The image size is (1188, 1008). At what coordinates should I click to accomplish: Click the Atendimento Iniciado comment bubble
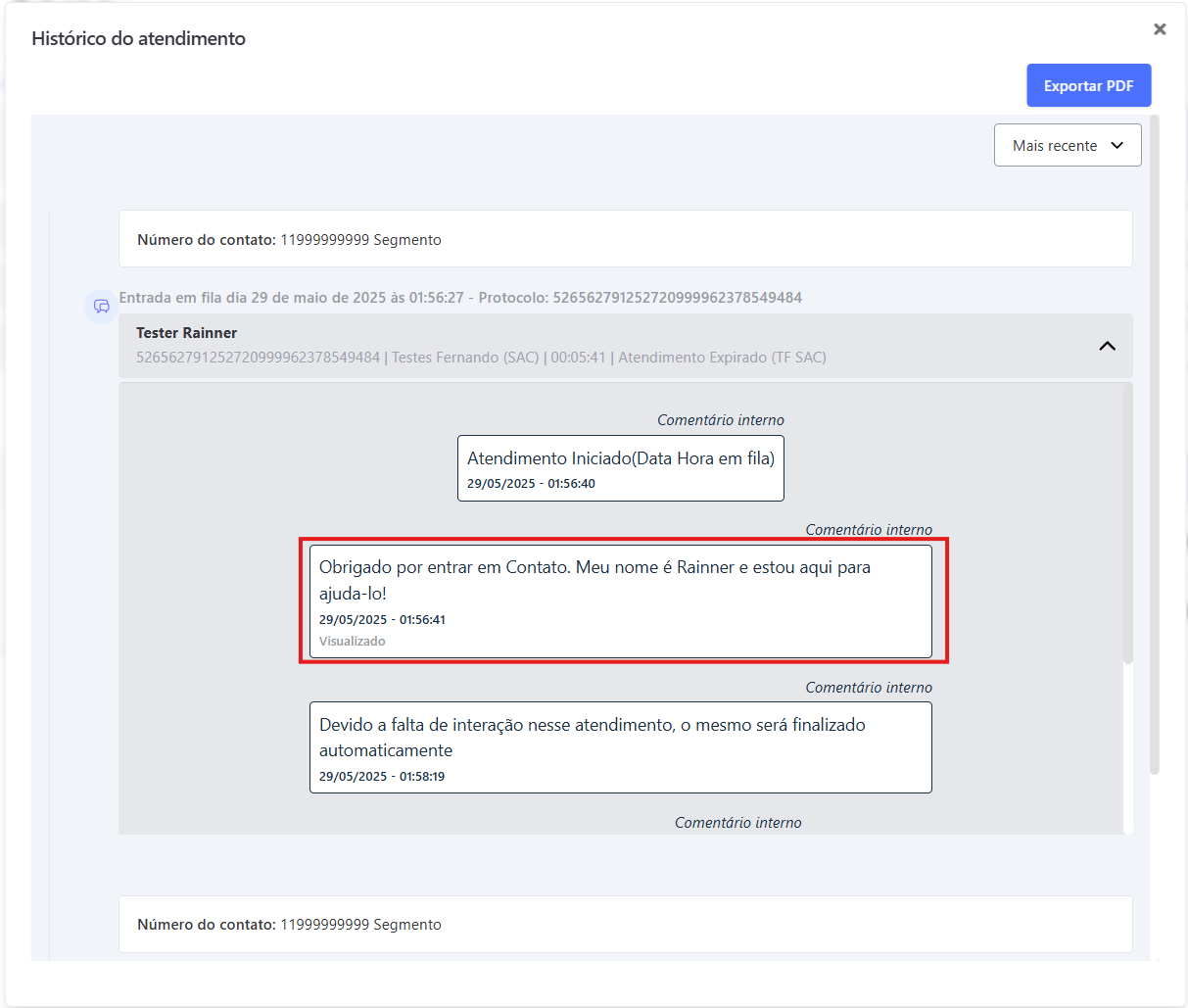click(x=620, y=467)
